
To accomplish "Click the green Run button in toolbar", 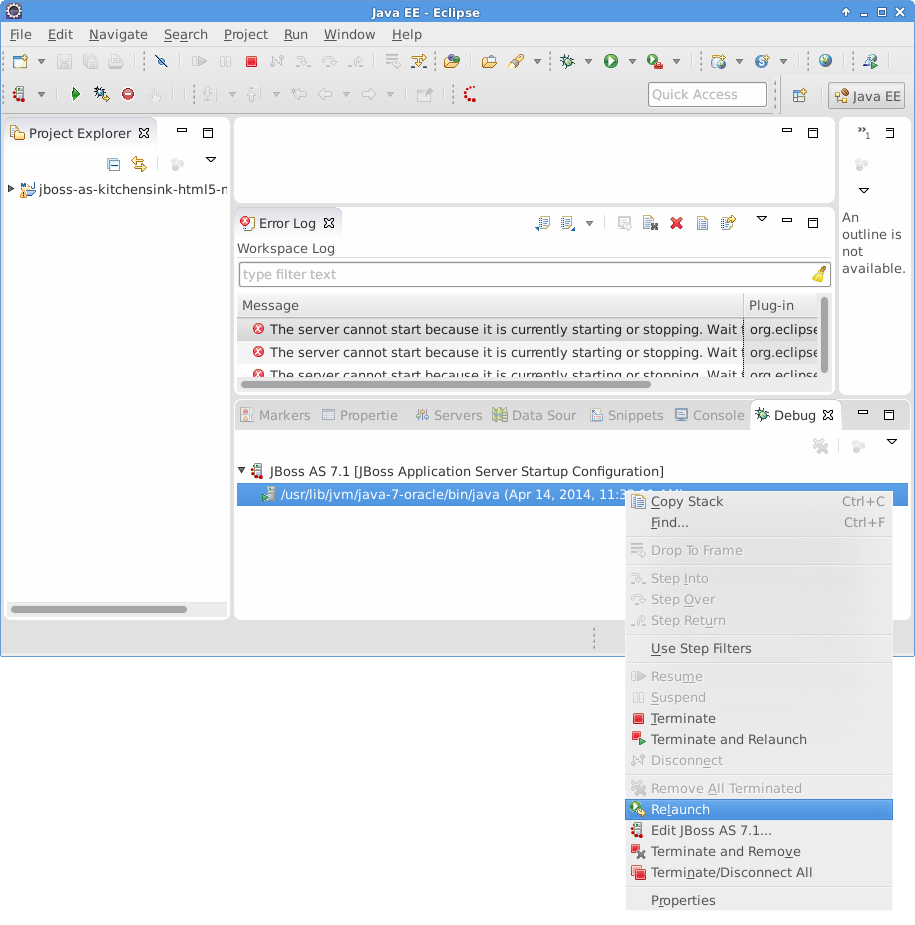I will [611, 61].
